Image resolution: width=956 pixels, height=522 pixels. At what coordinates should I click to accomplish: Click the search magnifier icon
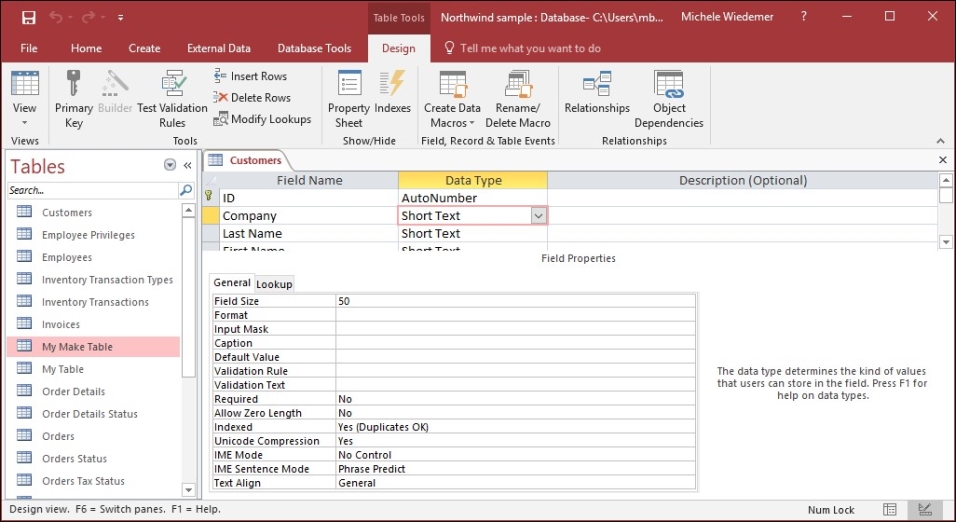click(186, 190)
